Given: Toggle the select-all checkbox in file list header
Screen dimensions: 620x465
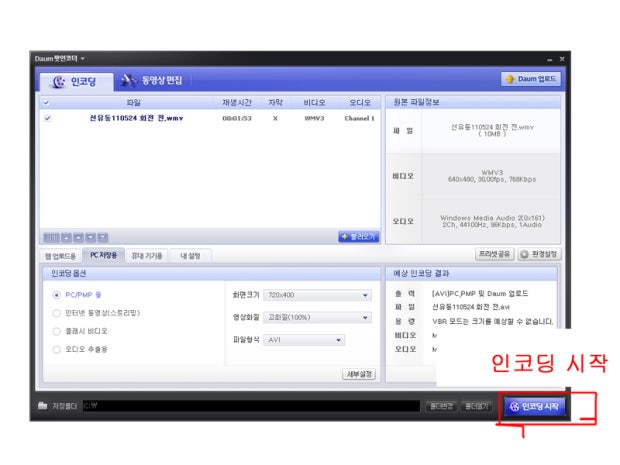Looking at the screenshot, I should coord(46,103).
